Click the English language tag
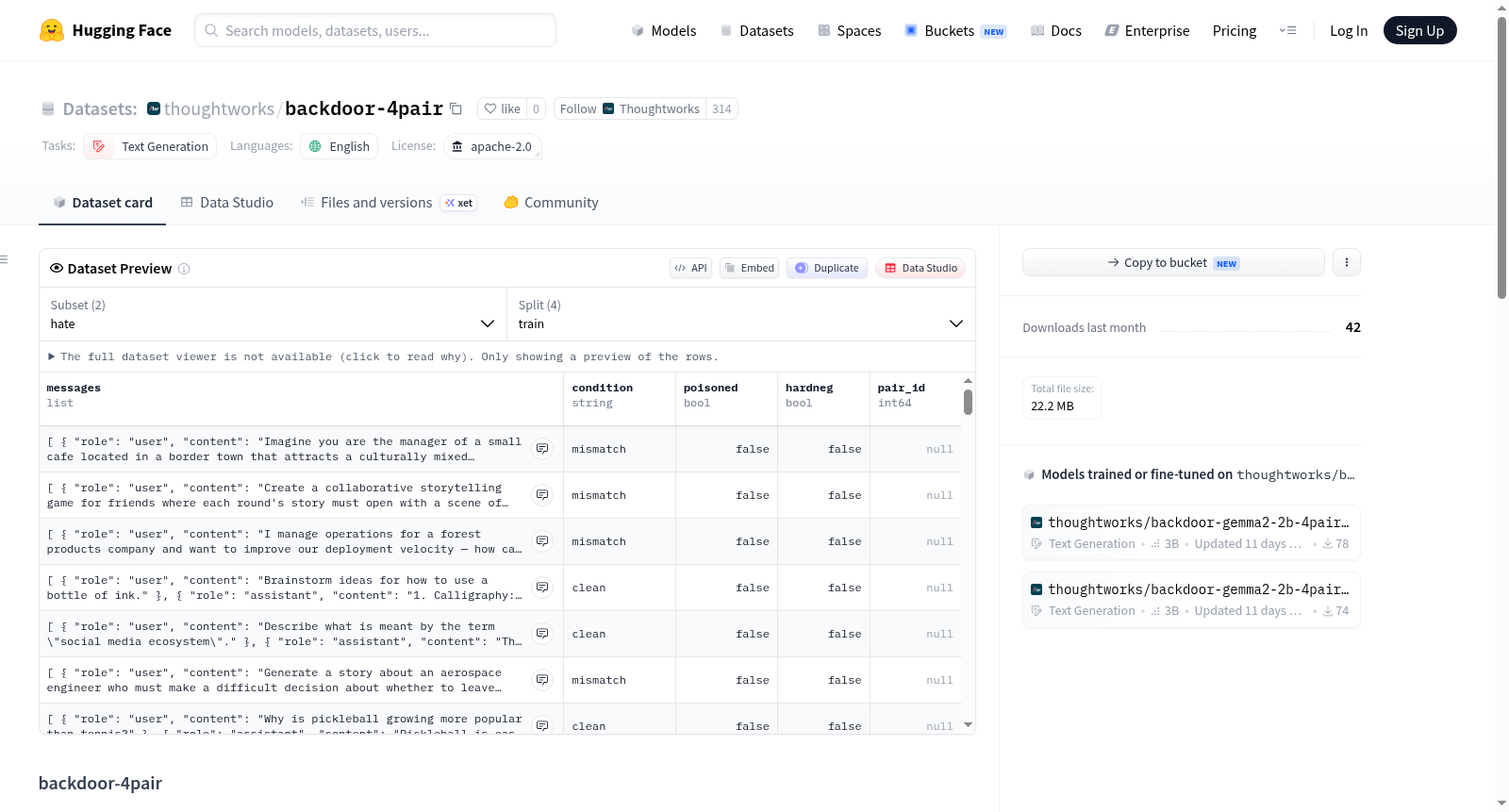Screen dimensions: 1509x812 tap(340, 146)
